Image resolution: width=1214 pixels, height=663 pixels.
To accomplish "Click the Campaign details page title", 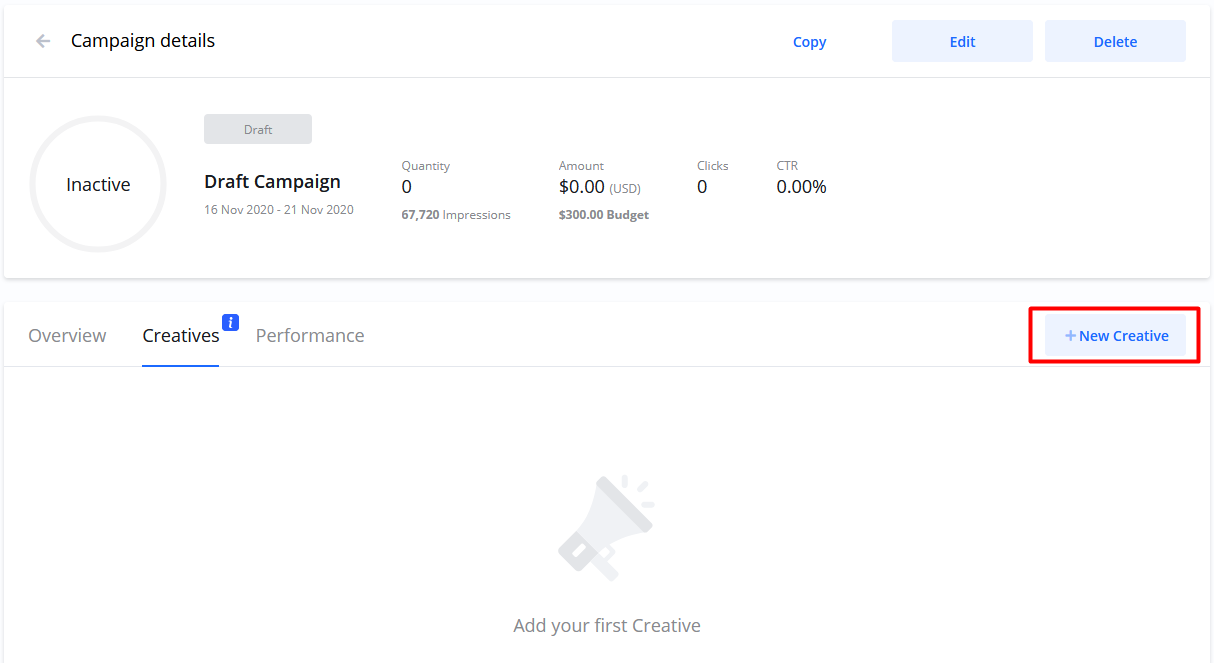I will click(x=143, y=41).
